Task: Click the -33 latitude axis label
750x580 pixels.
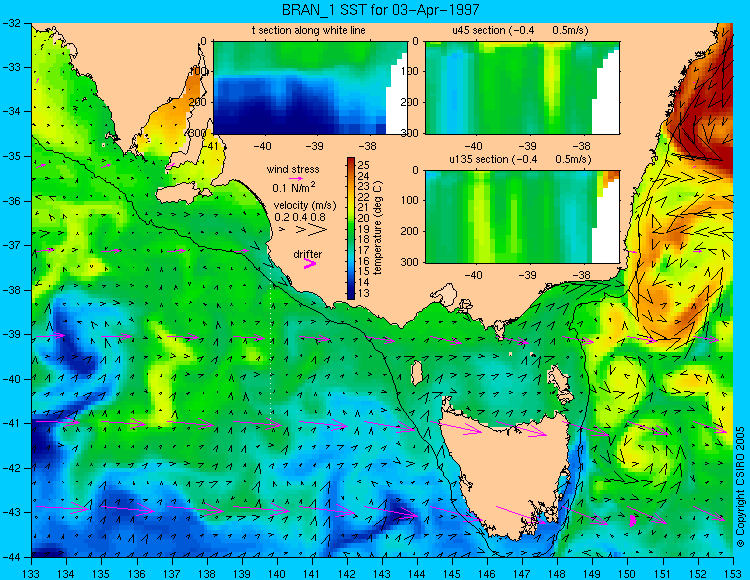Action: click(x=11, y=67)
